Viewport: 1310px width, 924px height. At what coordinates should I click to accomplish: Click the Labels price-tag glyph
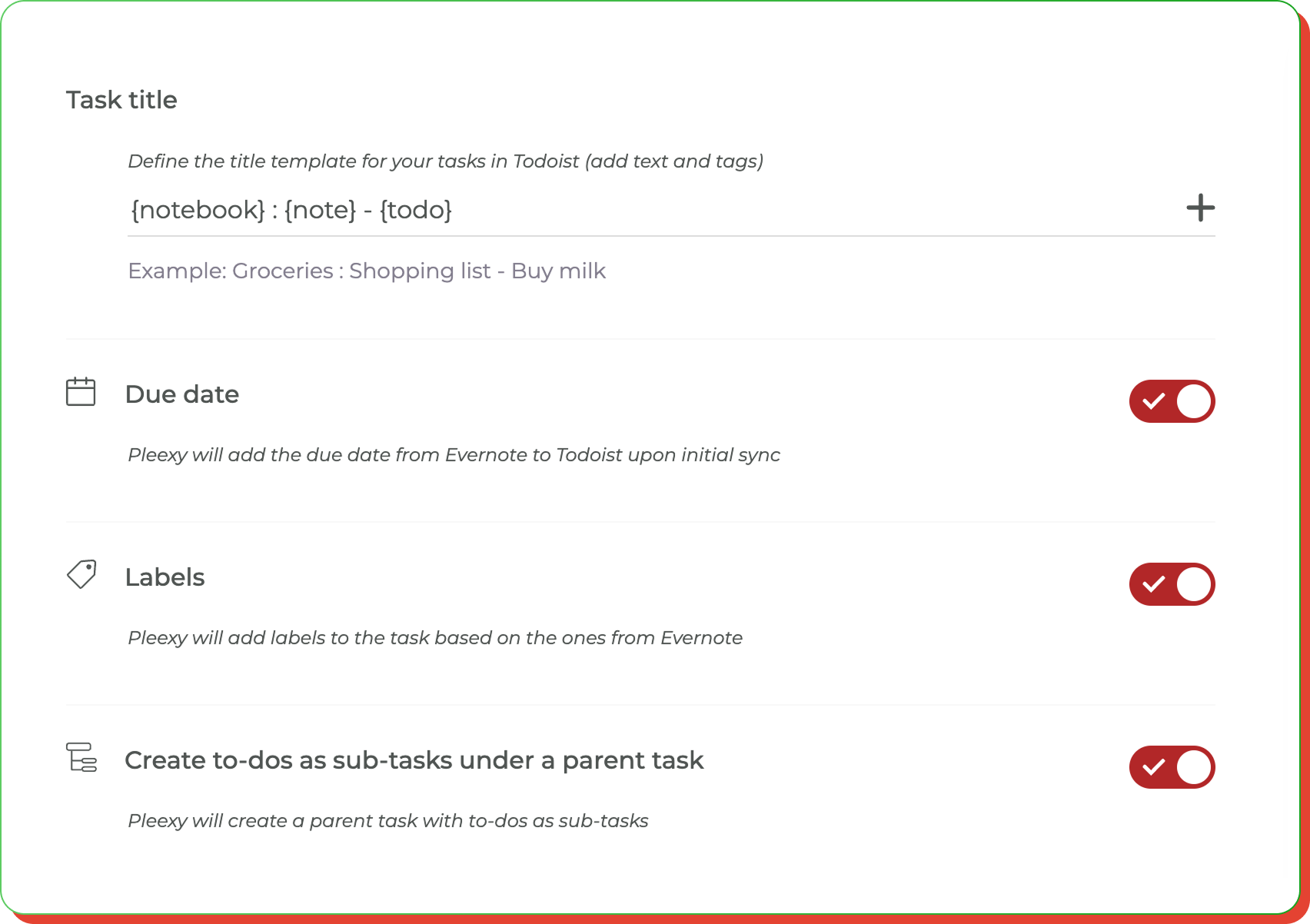81,575
